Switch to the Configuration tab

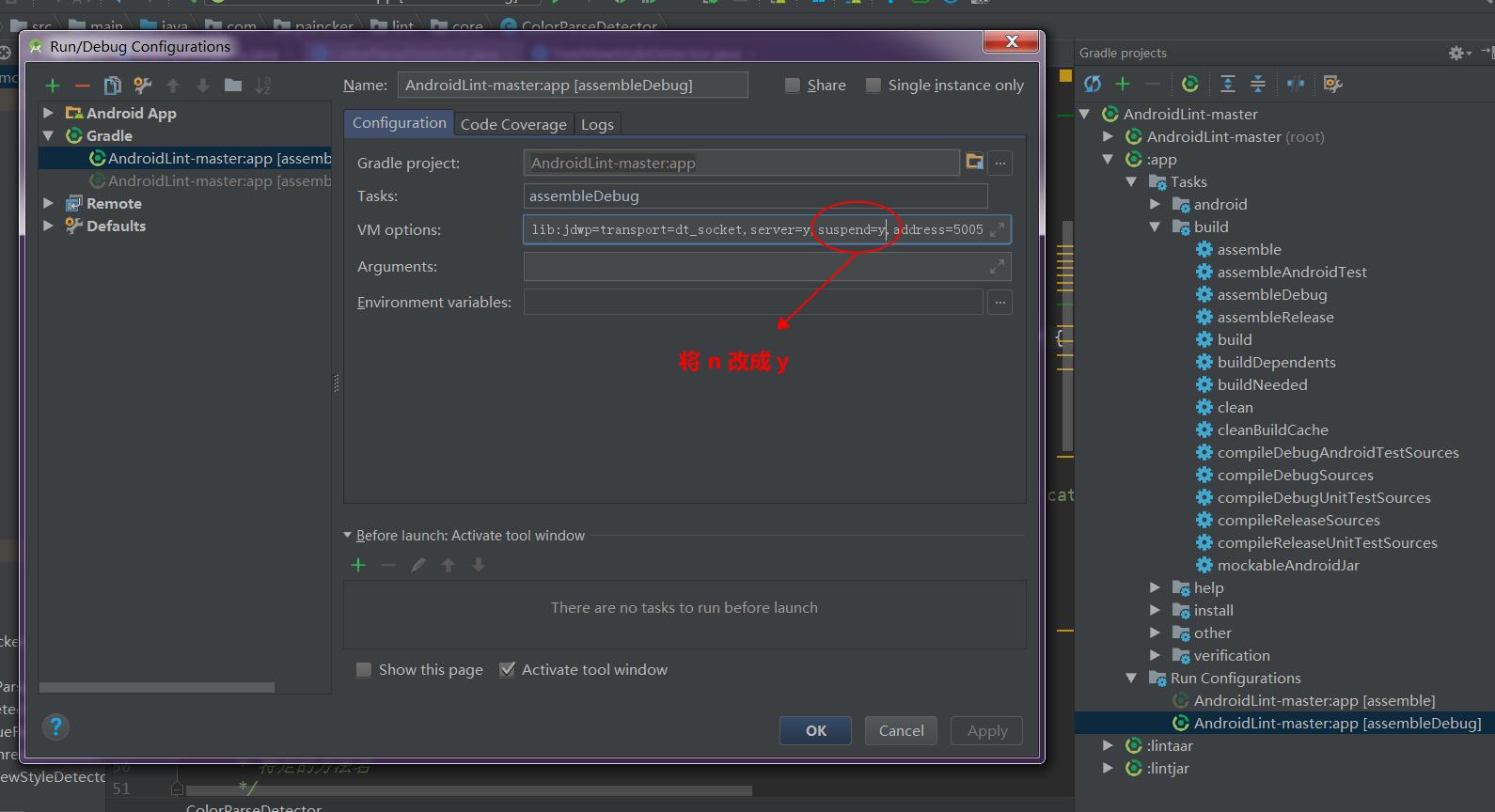coord(399,123)
